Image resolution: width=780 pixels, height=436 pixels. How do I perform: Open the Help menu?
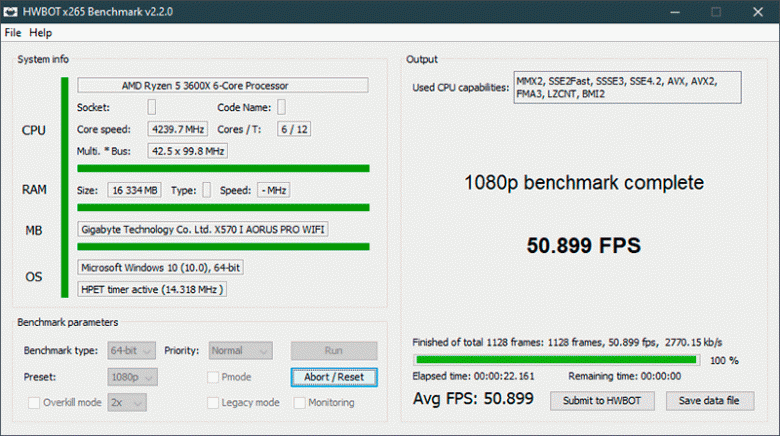[x=40, y=33]
